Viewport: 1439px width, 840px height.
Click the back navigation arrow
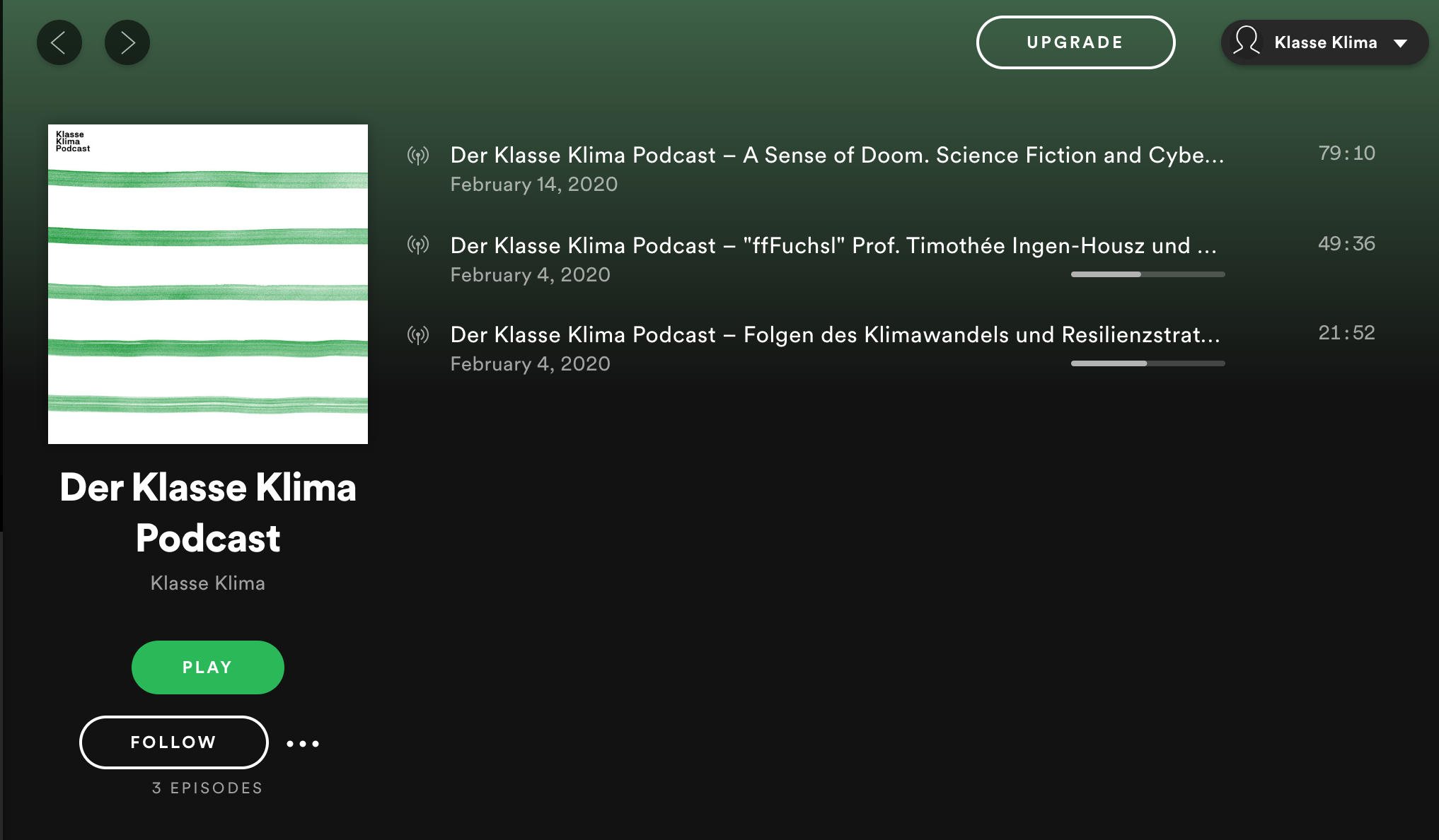59,42
